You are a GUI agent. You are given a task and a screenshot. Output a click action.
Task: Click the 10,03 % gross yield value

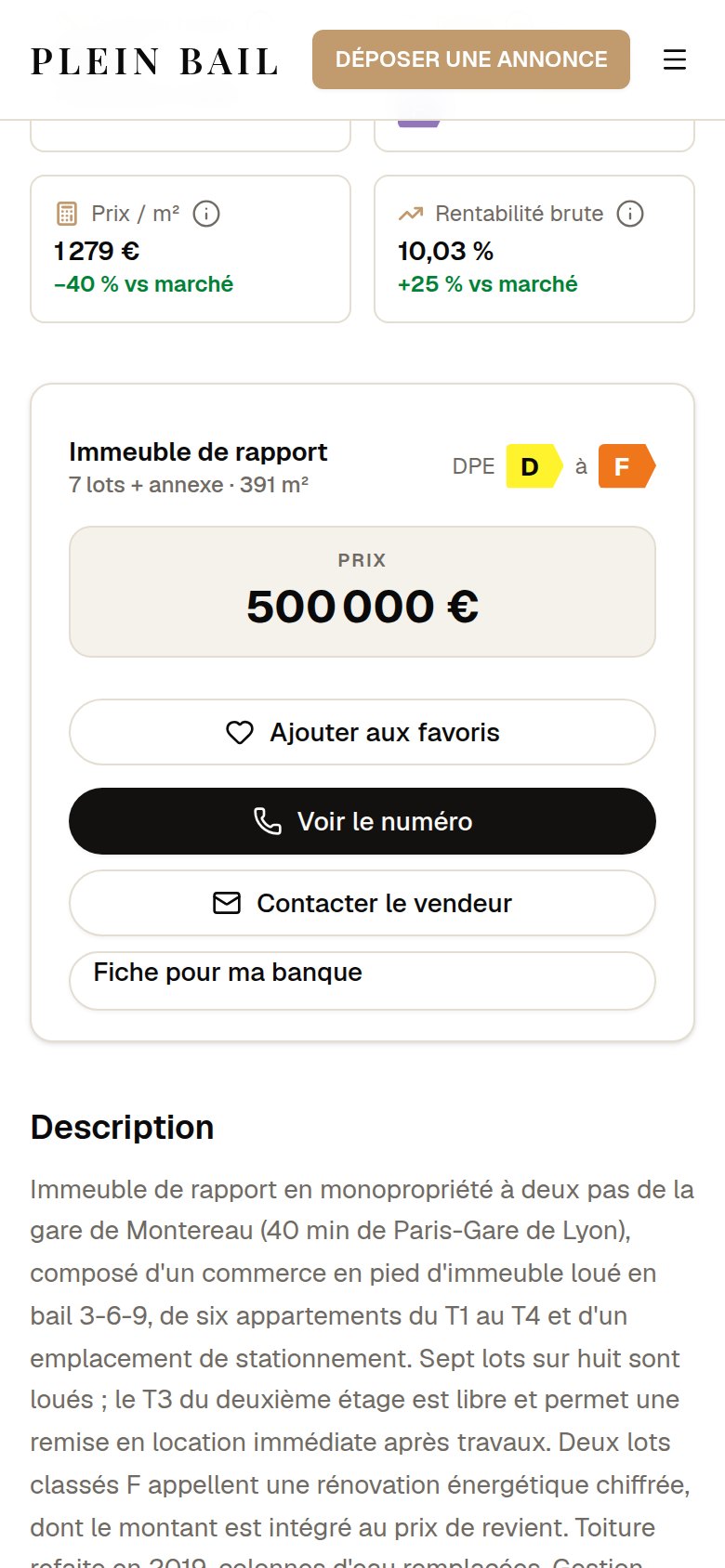(445, 251)
